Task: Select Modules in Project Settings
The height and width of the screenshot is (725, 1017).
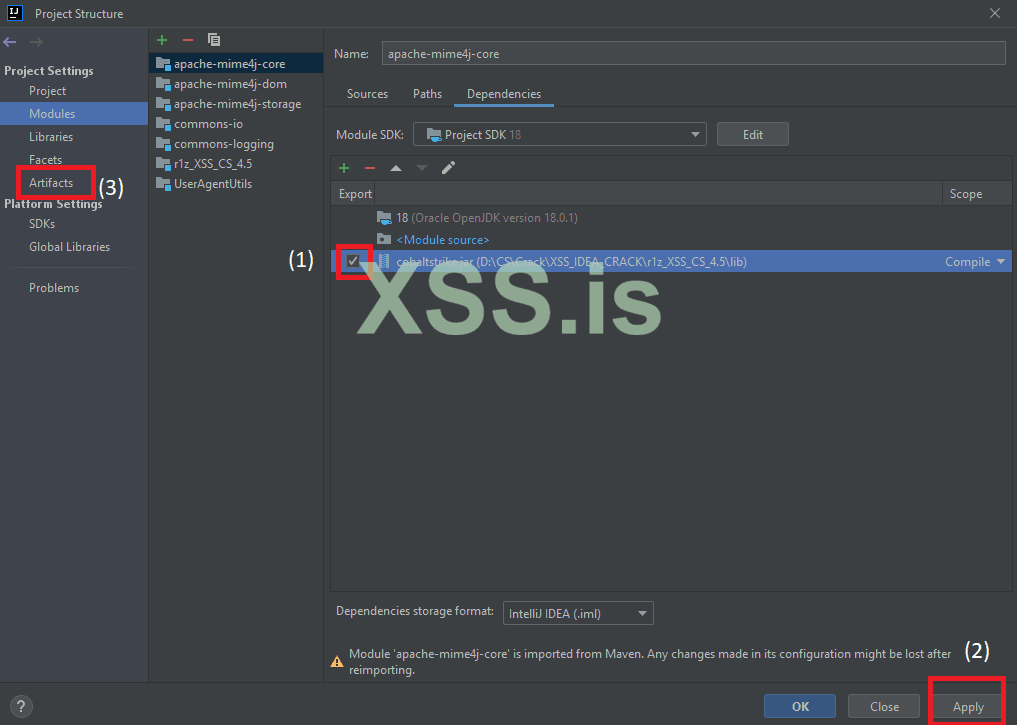Action: pos(74,113)
